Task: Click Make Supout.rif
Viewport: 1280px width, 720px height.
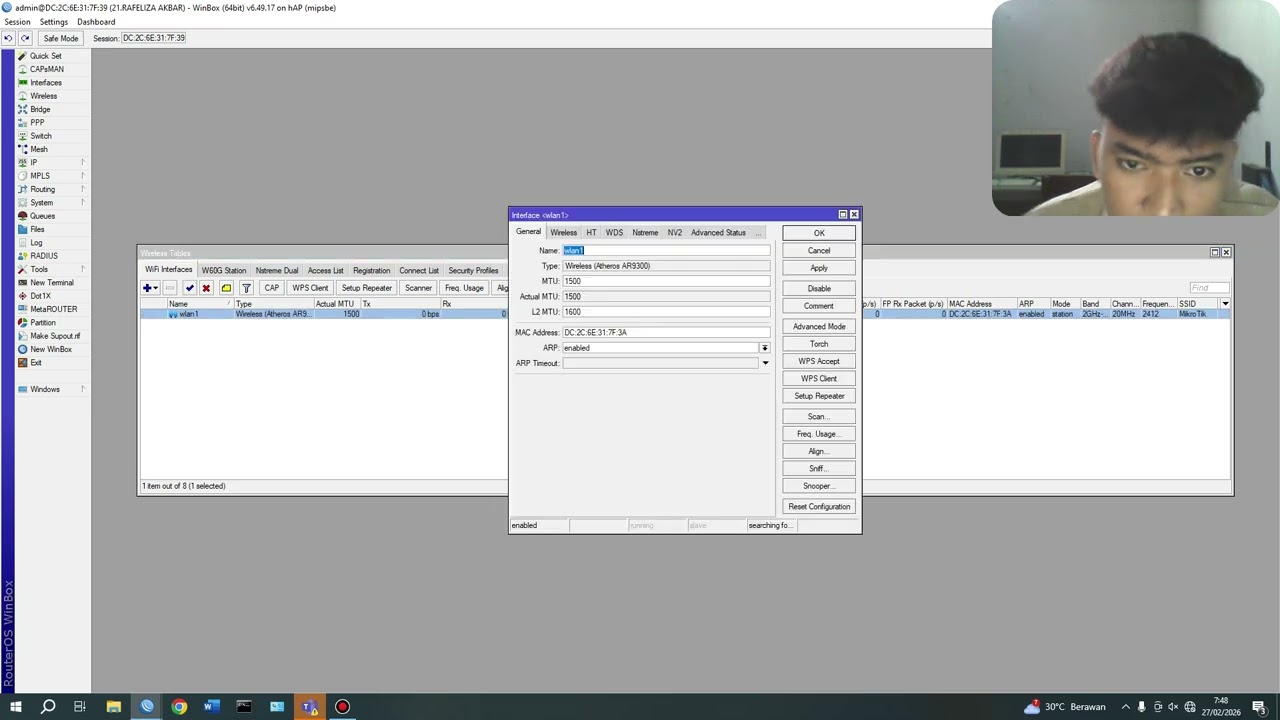Action: pos(55,336)
